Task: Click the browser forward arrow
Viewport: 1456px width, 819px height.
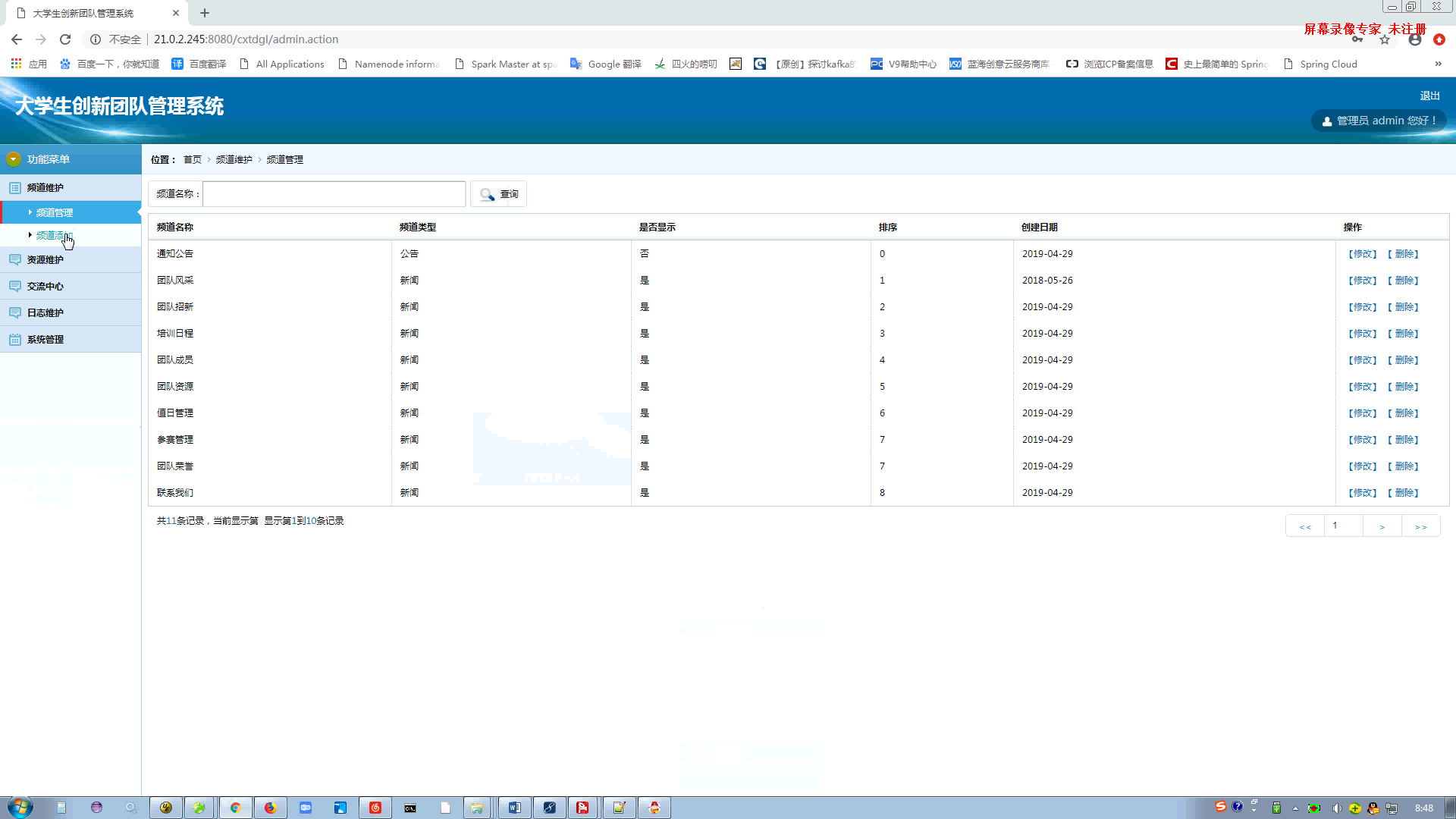Action: pyautogui.click(x=41, y=39)
